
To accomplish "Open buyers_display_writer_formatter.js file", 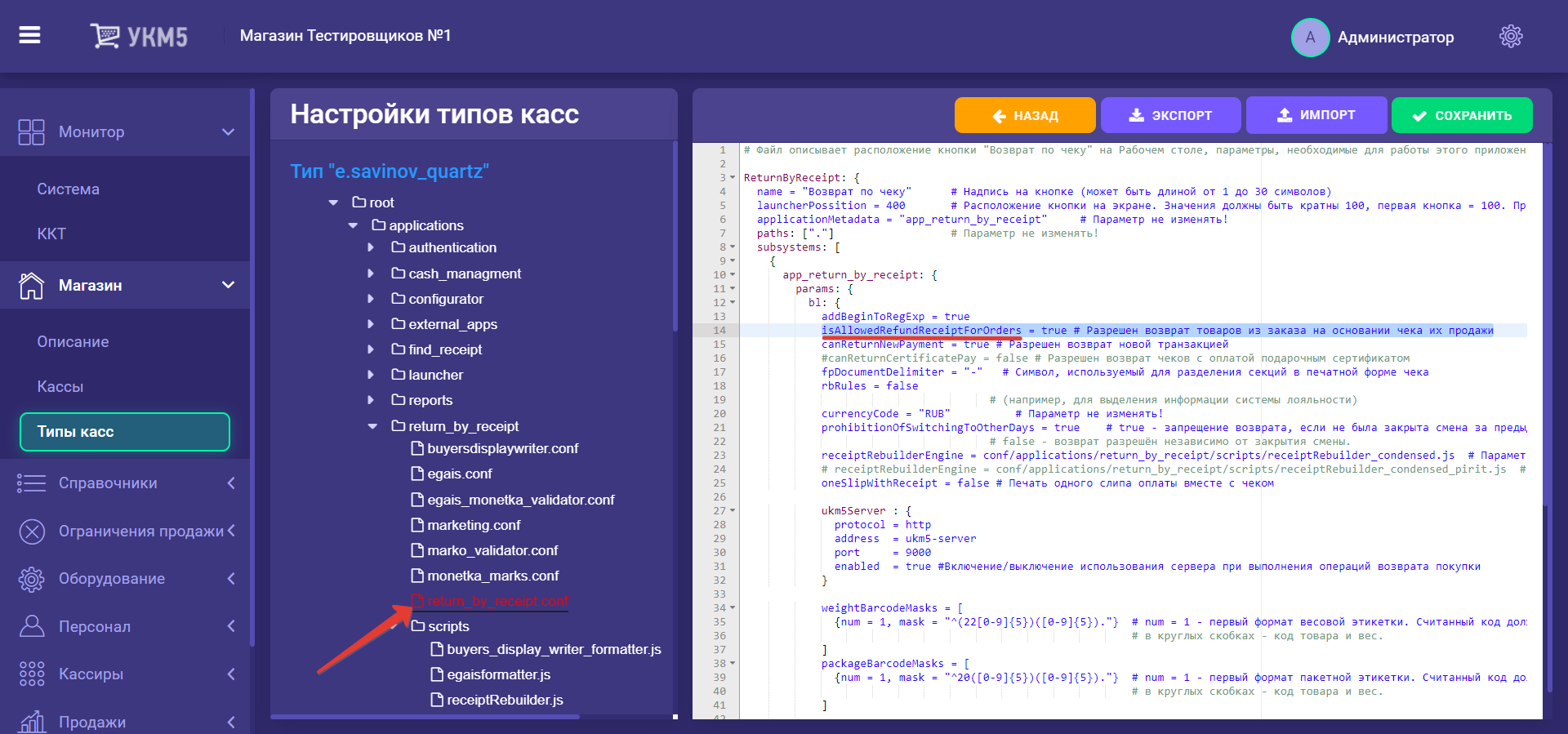I will pos(554,649).
